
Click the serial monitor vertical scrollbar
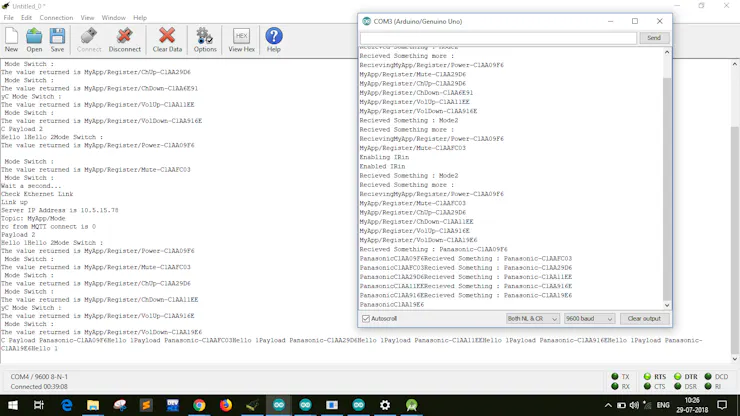[667, 178]
